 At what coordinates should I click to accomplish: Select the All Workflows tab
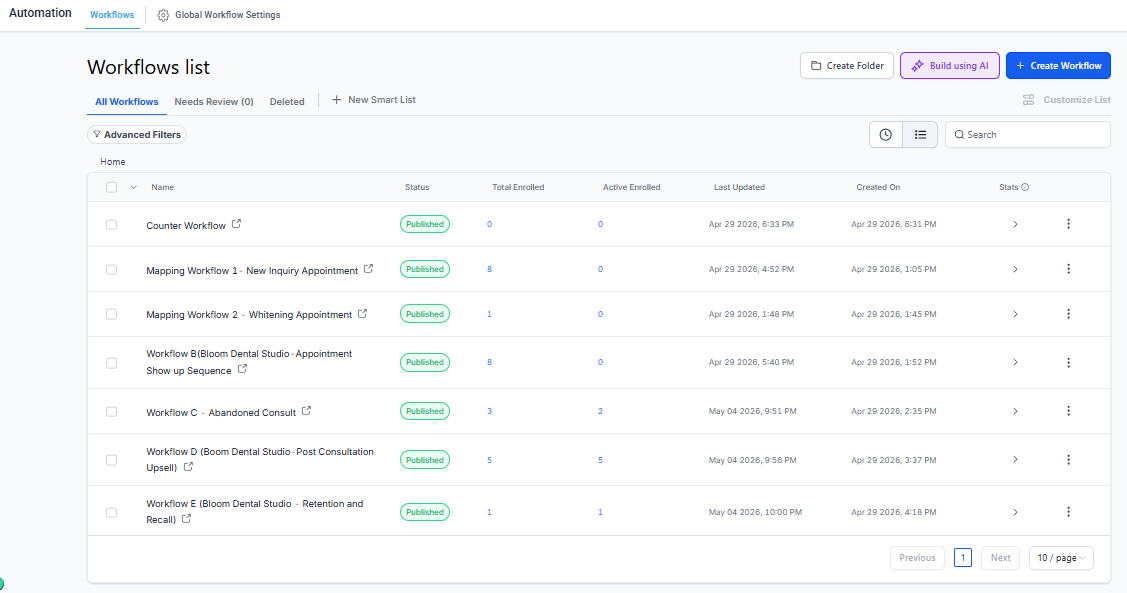click(126, 101)
